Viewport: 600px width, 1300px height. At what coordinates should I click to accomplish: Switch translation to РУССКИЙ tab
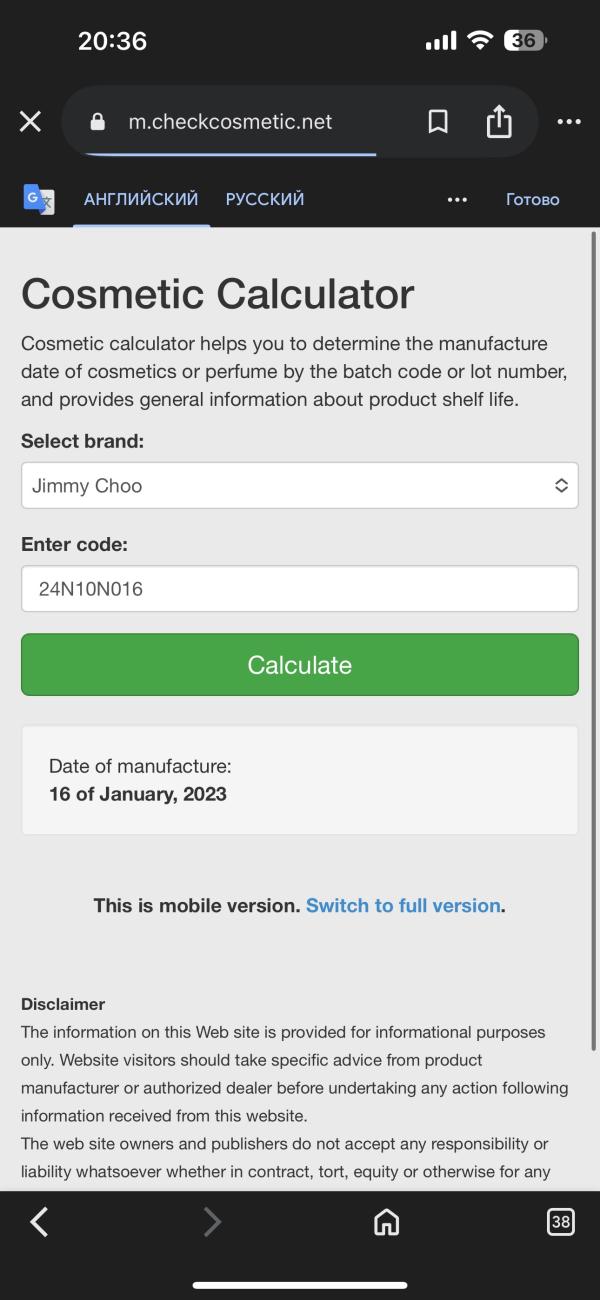coord(265,199)
